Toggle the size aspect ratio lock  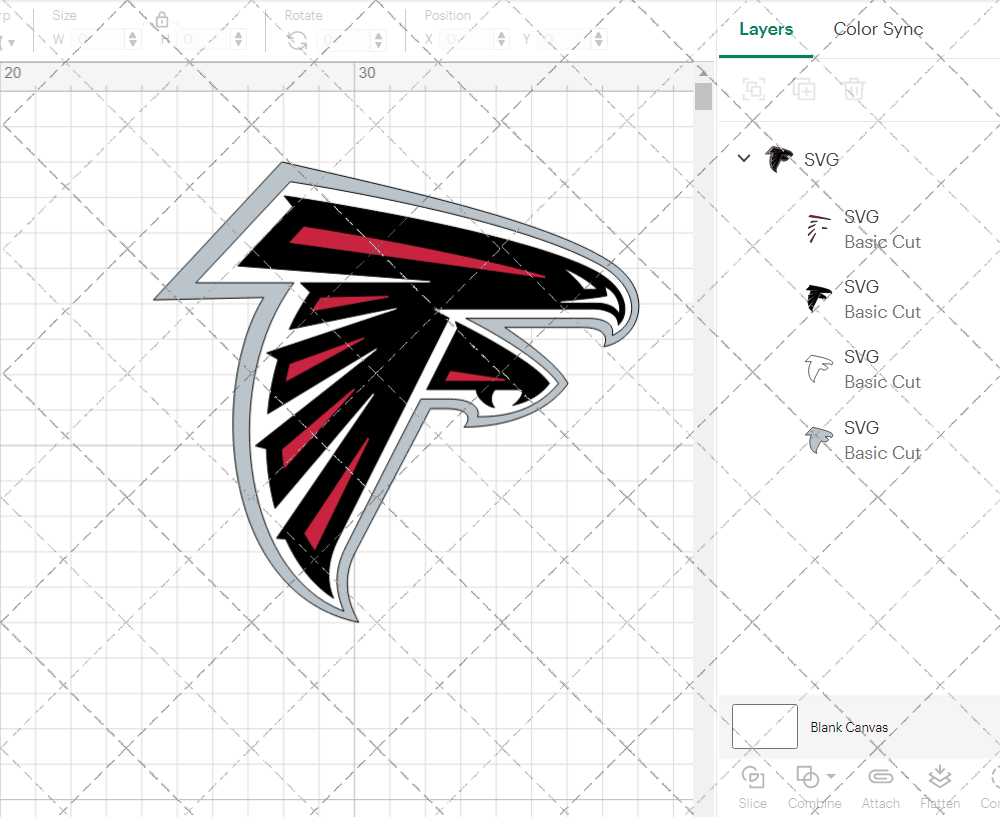click(162, 20)
